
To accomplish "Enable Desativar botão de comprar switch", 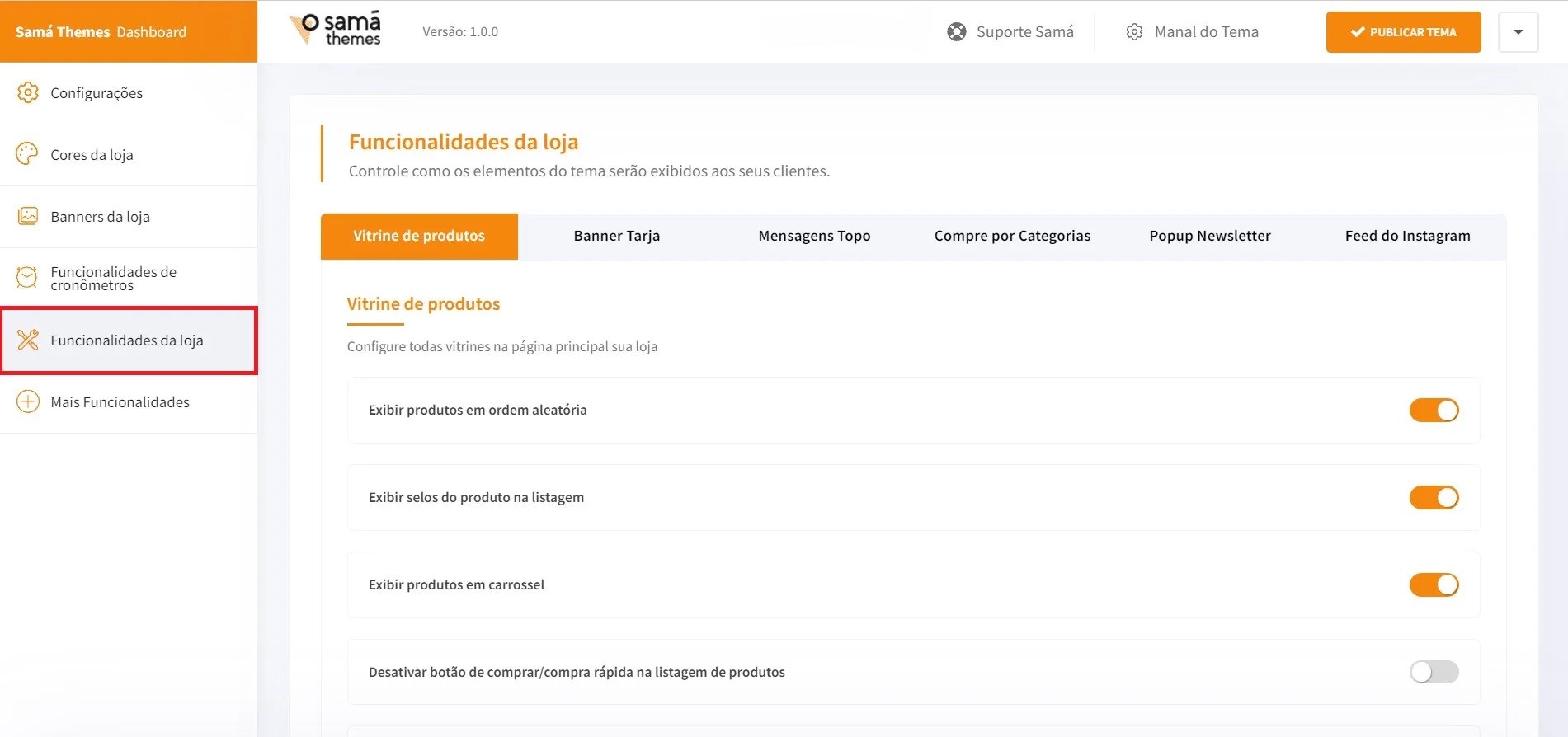I will click(x=1434, y=672).
